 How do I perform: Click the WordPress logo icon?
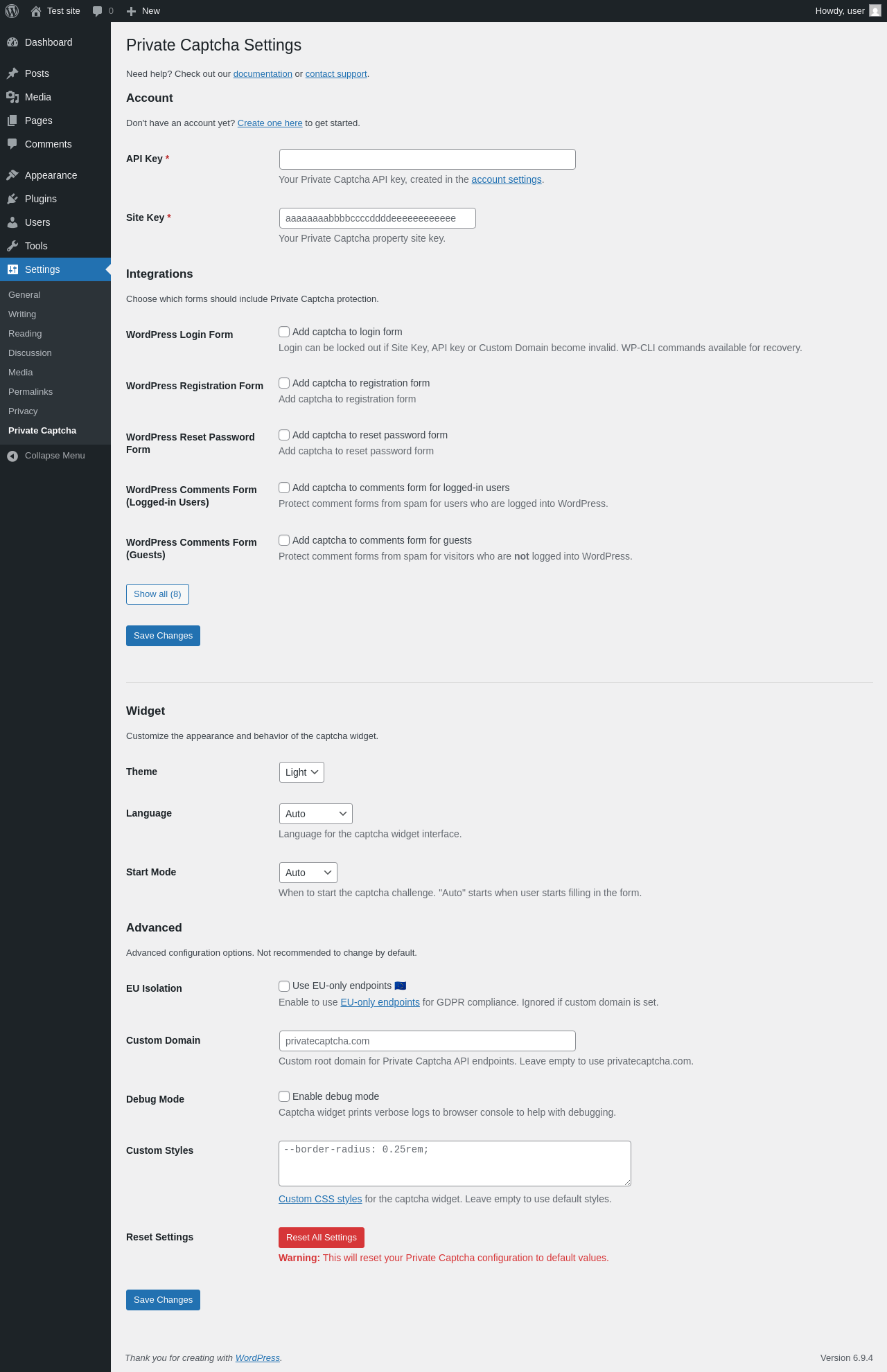tap(12, 11)
